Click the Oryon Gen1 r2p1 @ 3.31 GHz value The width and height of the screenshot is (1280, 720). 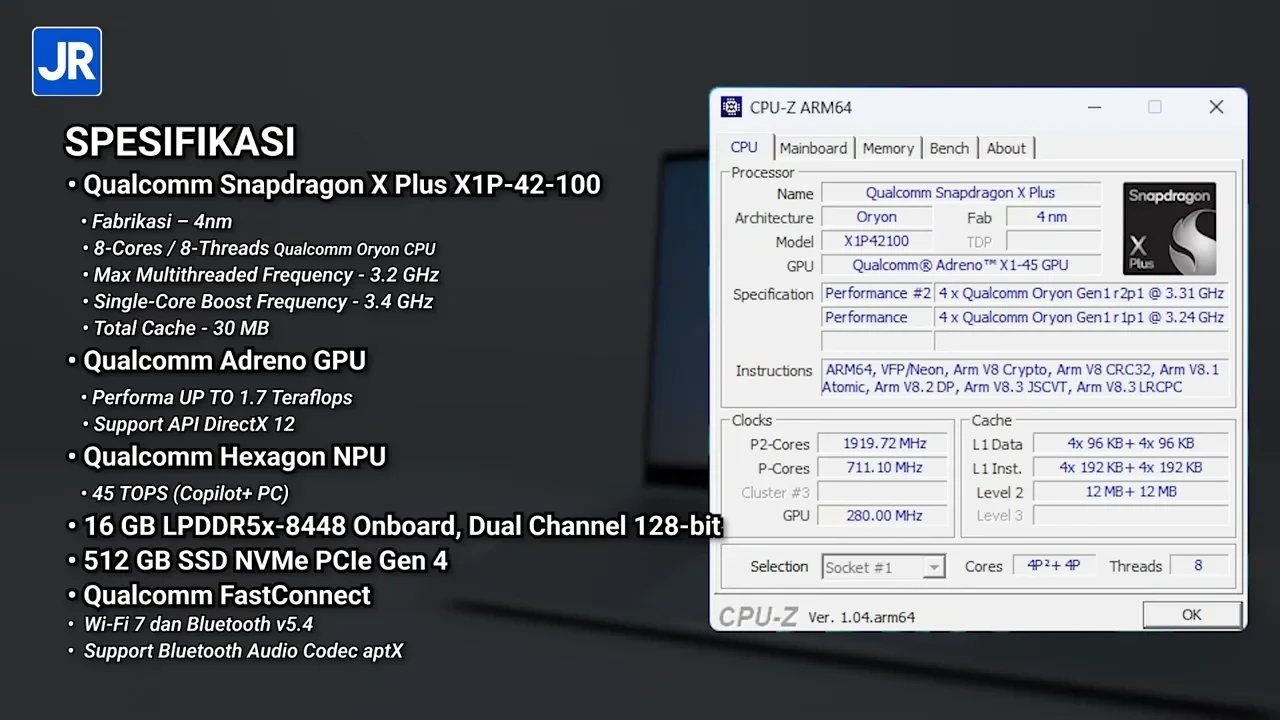(x=1081, y=293)
